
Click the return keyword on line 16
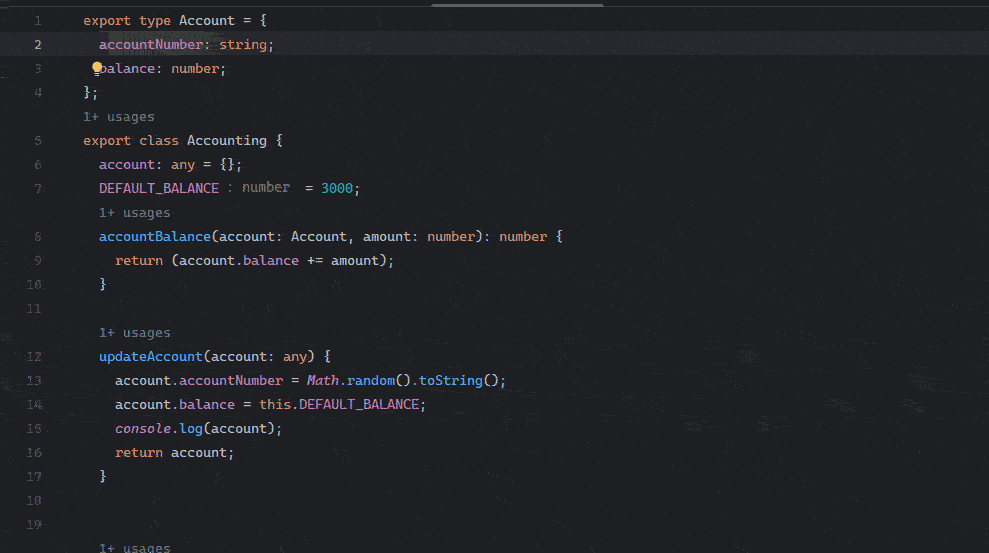click(x=138, y=453)
